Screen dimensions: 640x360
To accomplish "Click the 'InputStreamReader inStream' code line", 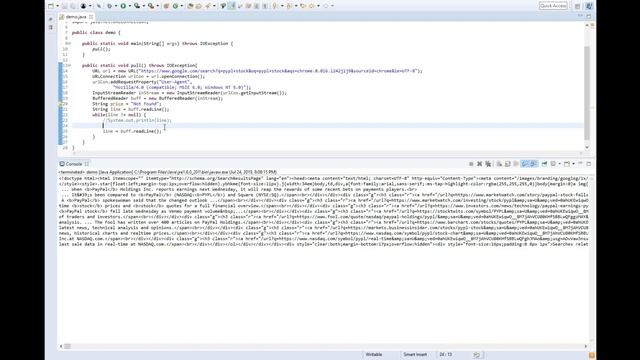I will (189, 93).
